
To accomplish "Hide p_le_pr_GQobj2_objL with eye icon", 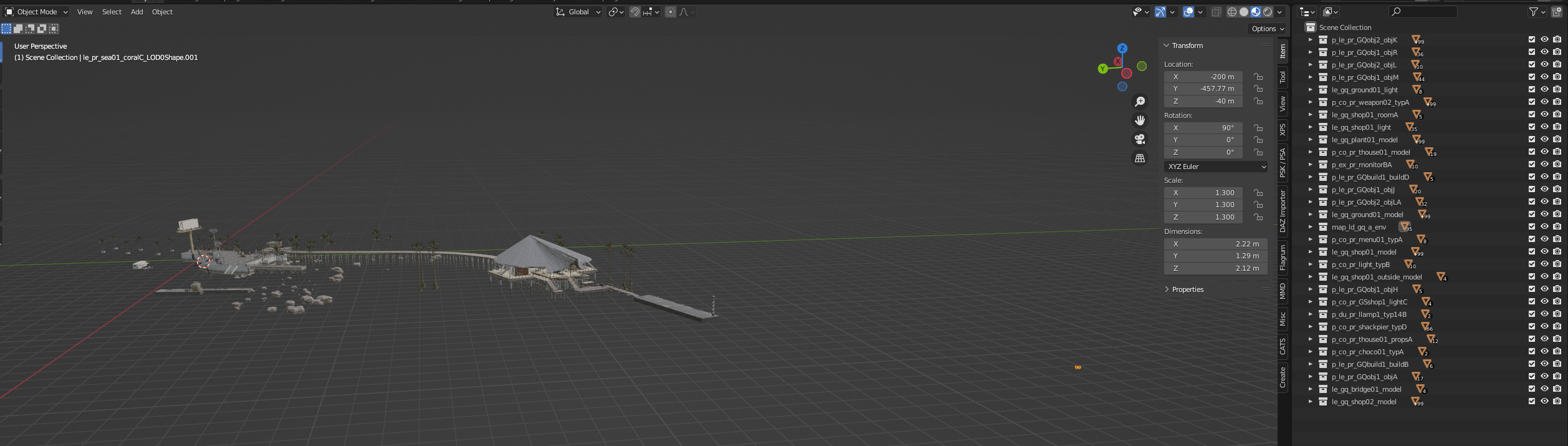I will click(x=1544, y=64).
